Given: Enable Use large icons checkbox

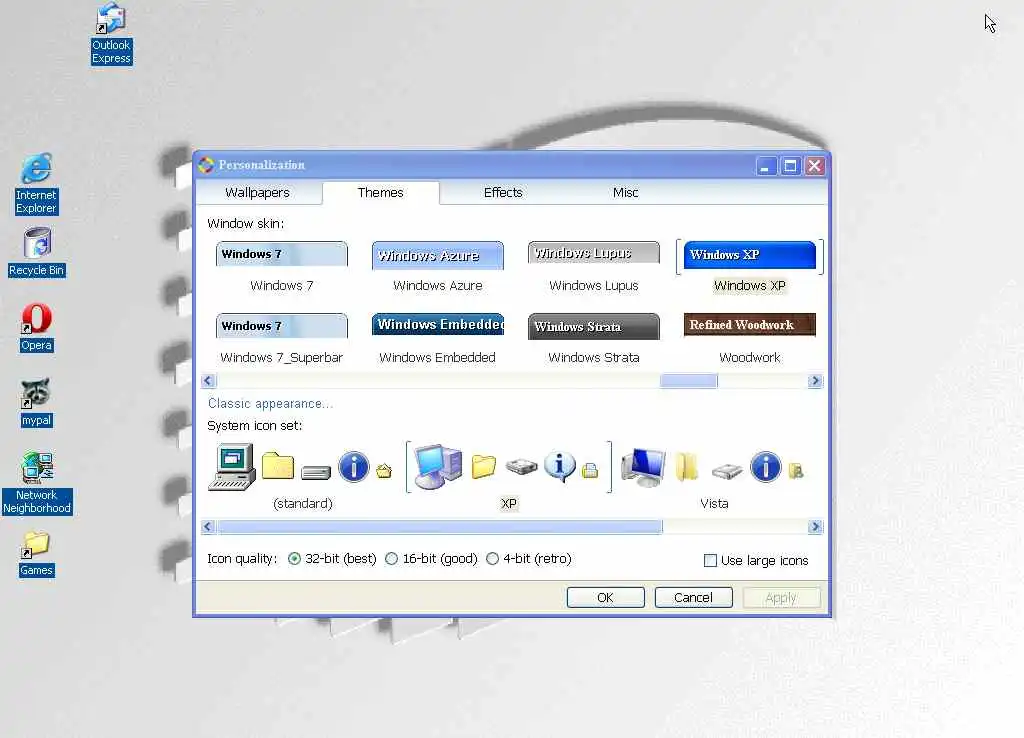Looking at the screenshot, I should tap(711, 560).
